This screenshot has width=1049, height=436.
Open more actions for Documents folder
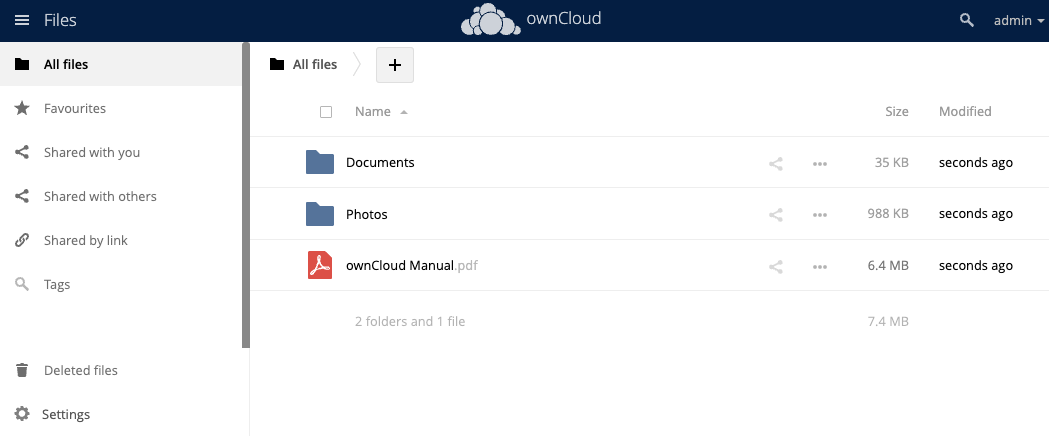coord(820,163)
